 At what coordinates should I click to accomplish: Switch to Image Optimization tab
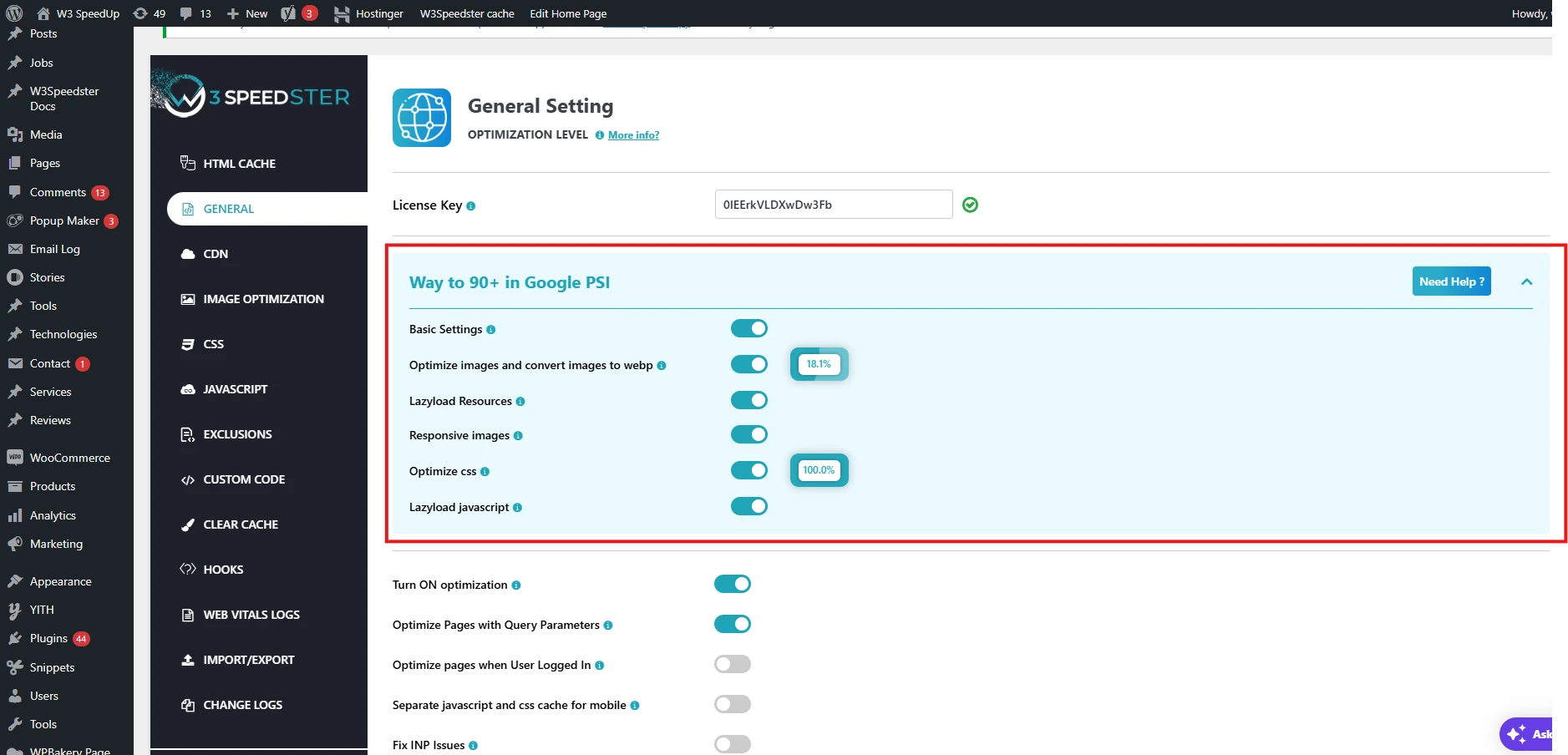(x=263, y=299)
